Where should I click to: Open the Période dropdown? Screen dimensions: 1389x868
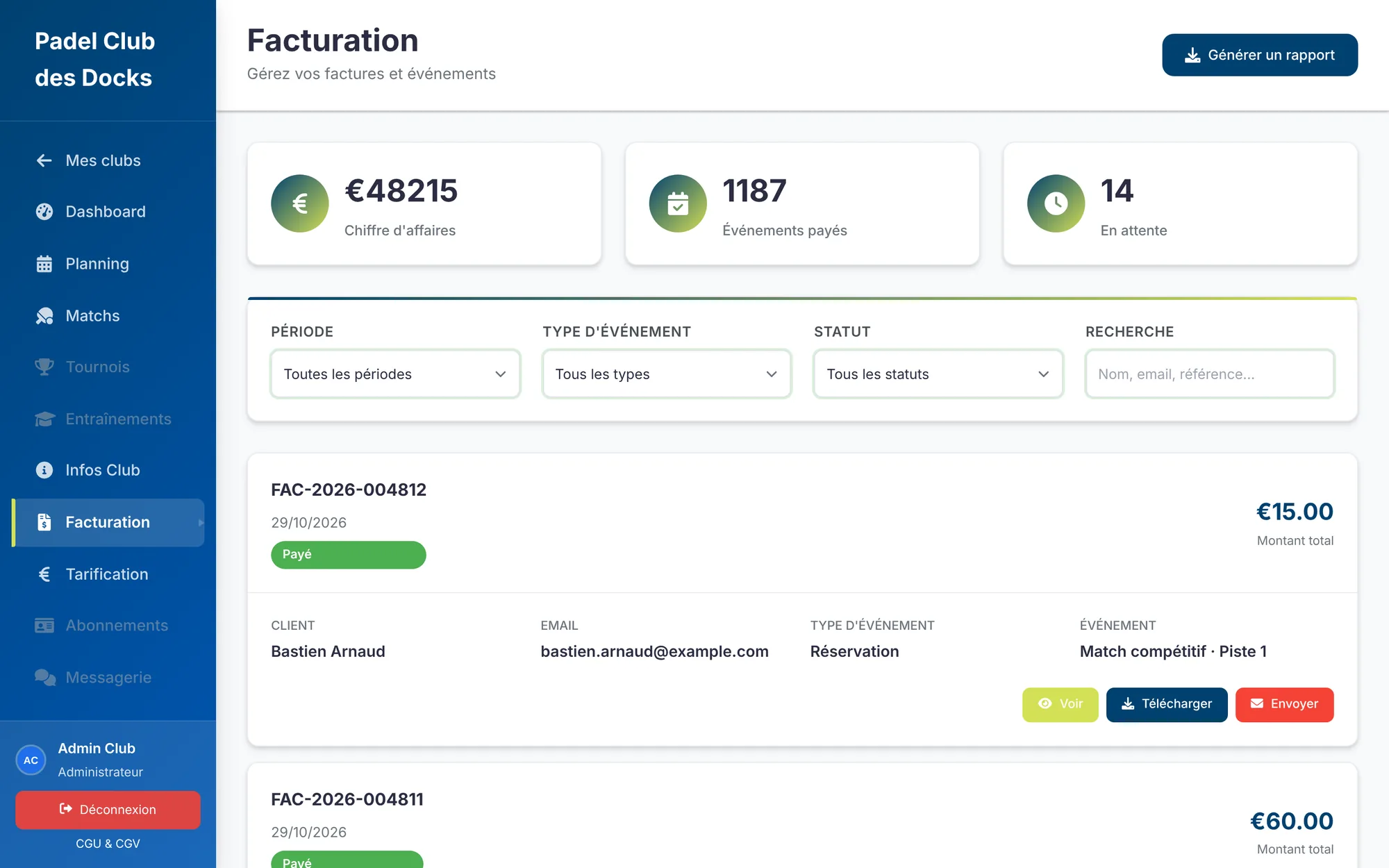395,374
